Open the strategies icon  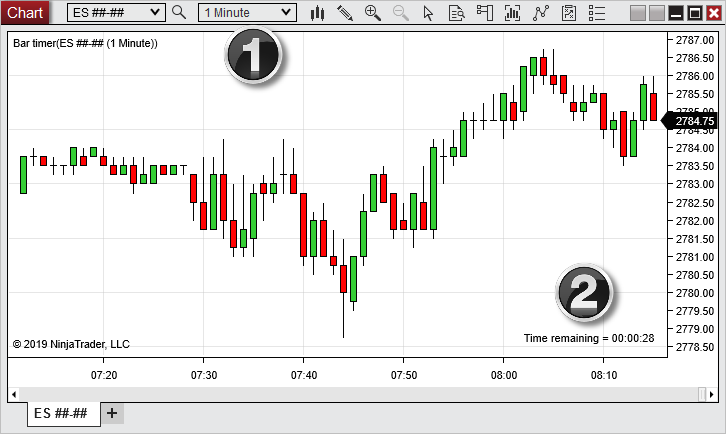[x=541, y=13]
